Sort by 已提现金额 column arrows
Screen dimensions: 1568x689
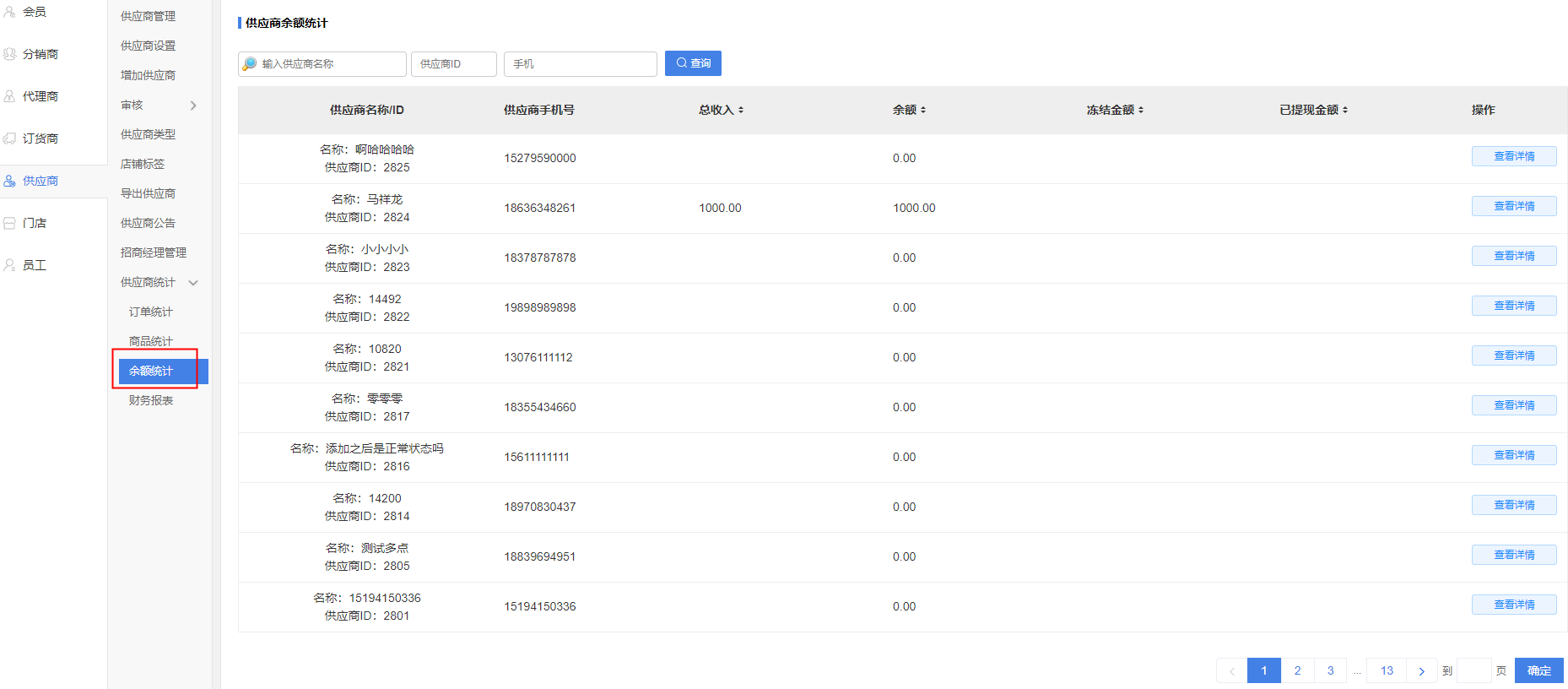point(1345,110)
